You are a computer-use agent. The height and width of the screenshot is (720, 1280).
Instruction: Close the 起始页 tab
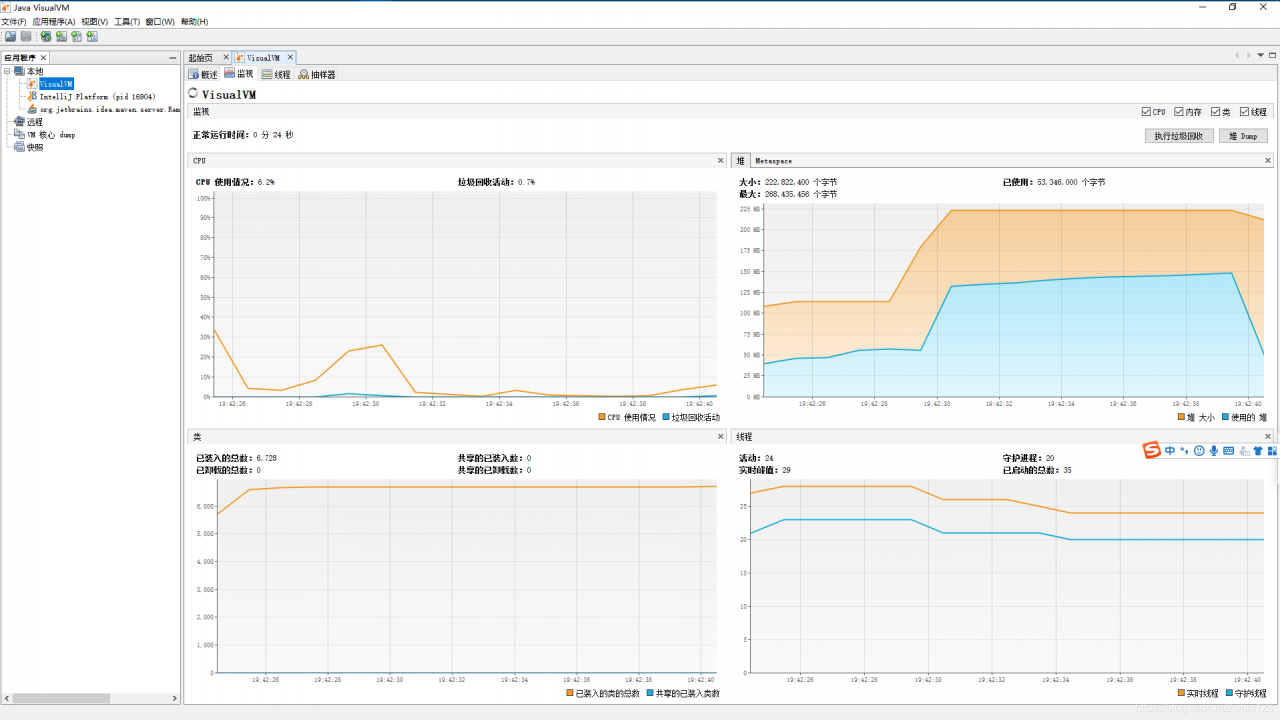tap(225, 58)
